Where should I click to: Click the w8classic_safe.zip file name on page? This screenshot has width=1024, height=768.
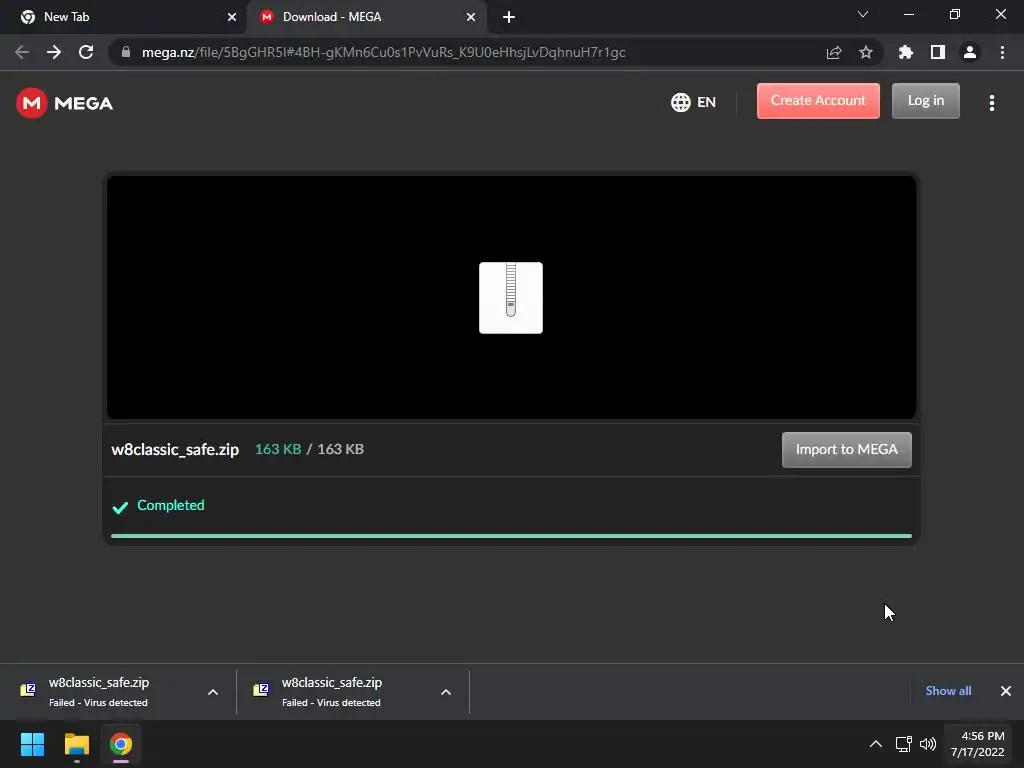click(x=175, y=449)
